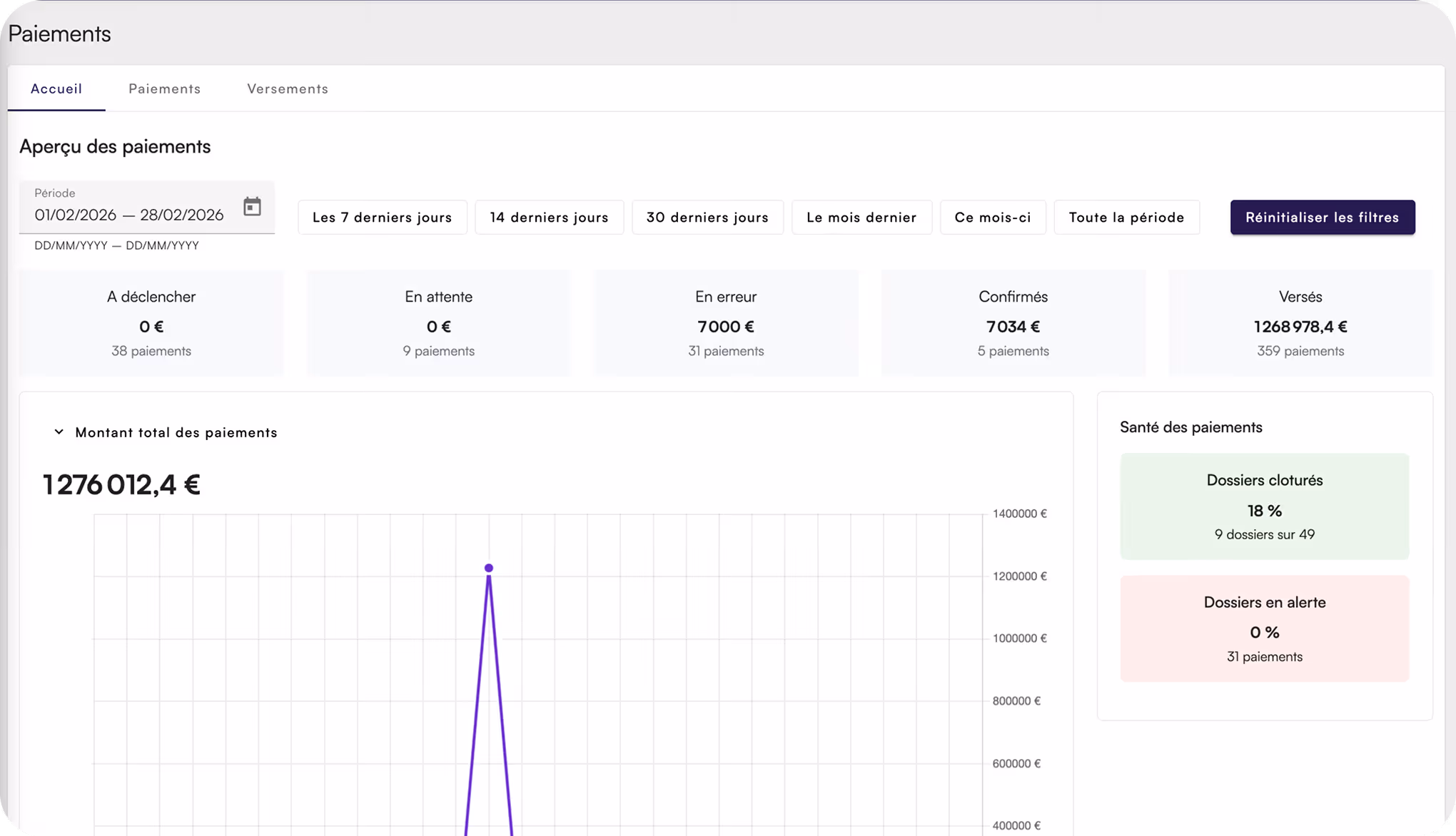
Task: Click the 359 paiements count text
Action: [x=1300, y=351]
